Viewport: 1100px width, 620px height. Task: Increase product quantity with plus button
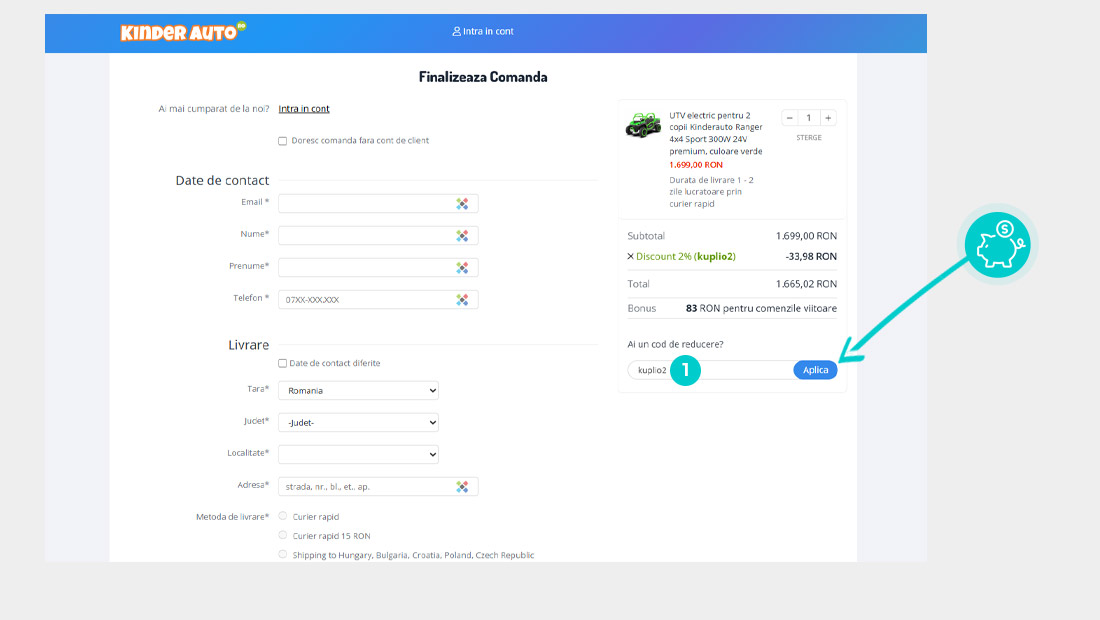827,118
